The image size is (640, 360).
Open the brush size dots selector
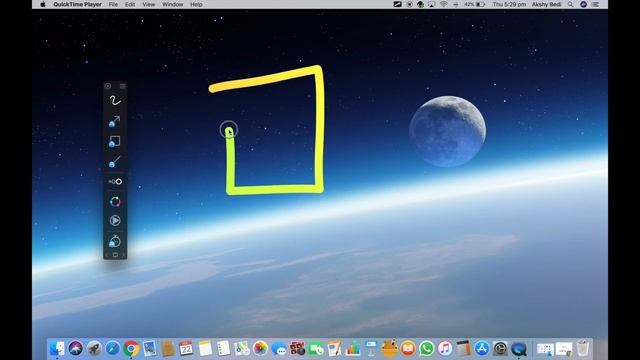point(115,182)
